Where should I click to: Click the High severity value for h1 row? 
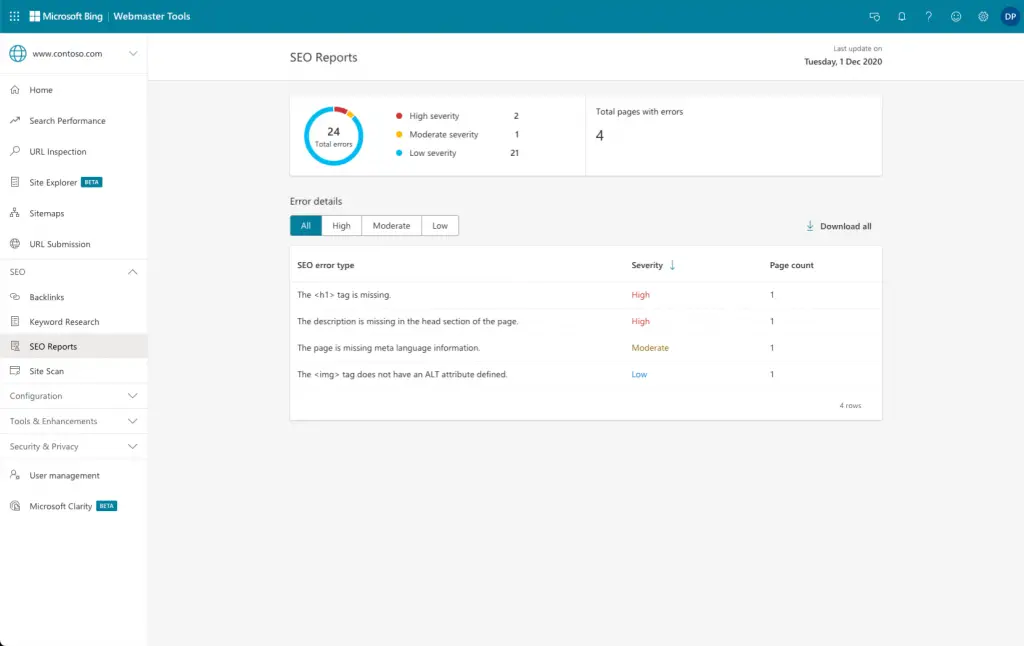640,295
